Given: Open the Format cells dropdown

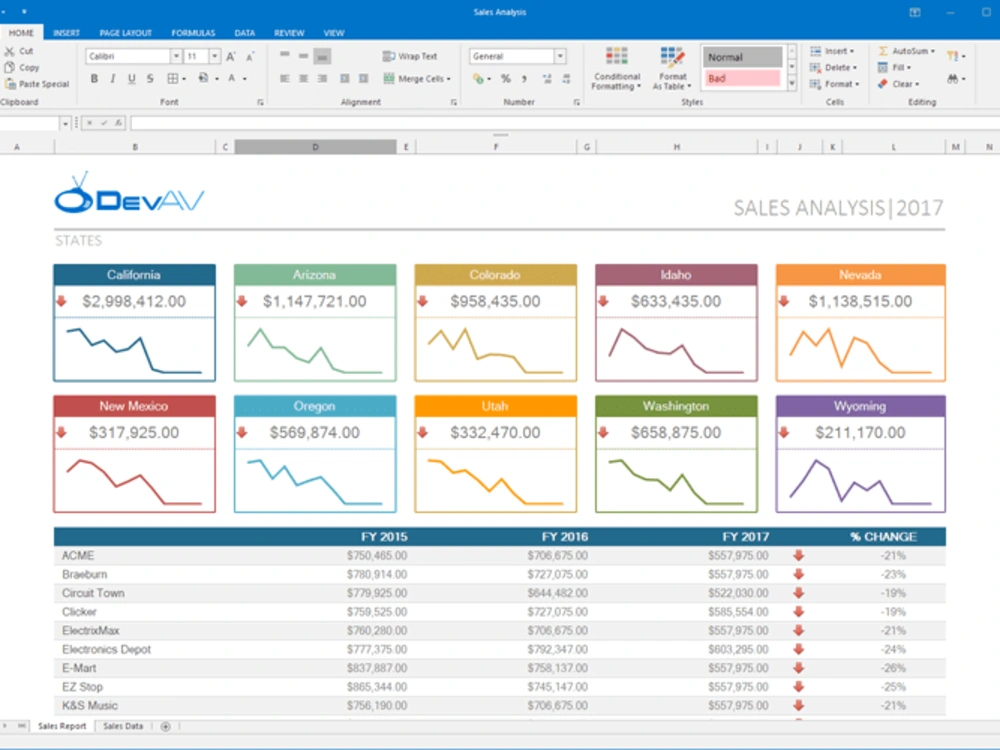Looking at the screenshot, I should pos(834,84).
